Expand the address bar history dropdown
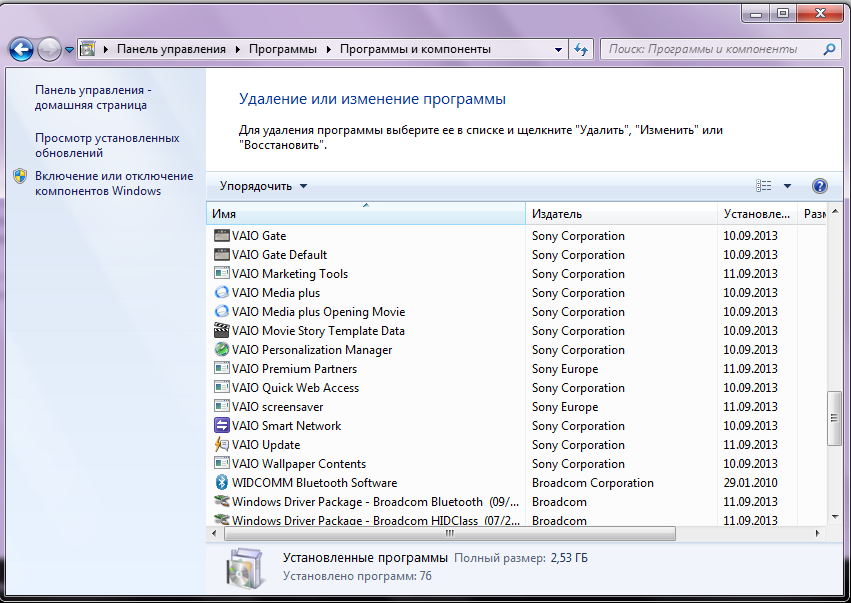 (x=558, y=49)
